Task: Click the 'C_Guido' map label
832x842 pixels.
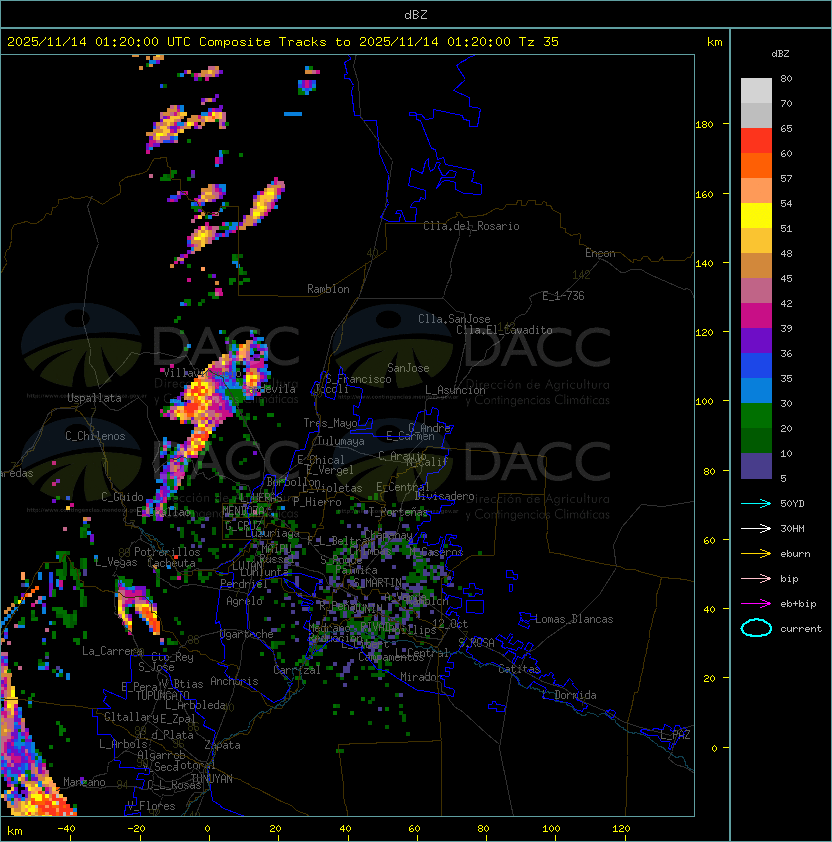Action: pos(122,497)
